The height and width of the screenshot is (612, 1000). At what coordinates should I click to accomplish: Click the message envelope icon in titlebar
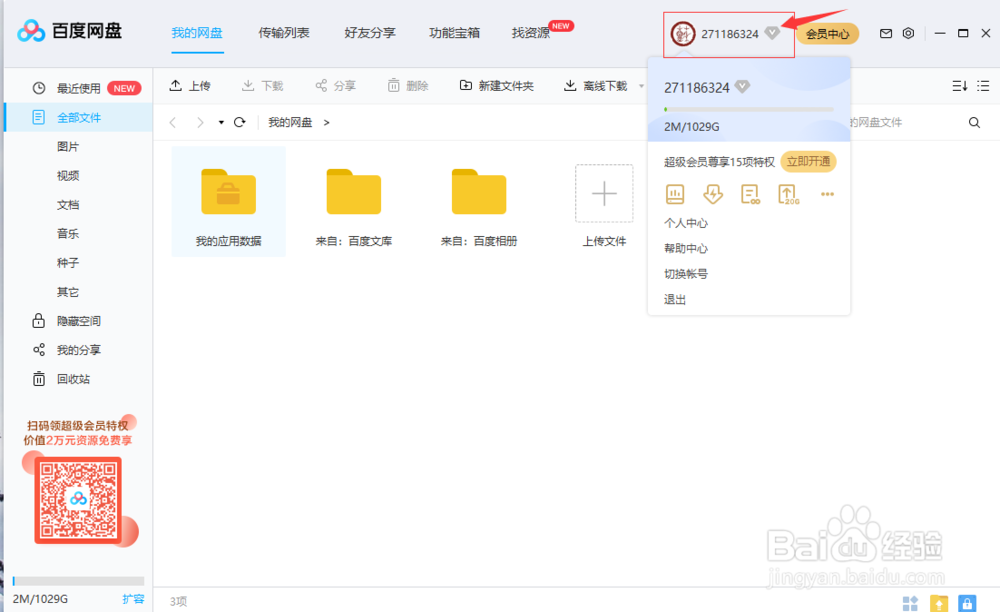point(885,33)
